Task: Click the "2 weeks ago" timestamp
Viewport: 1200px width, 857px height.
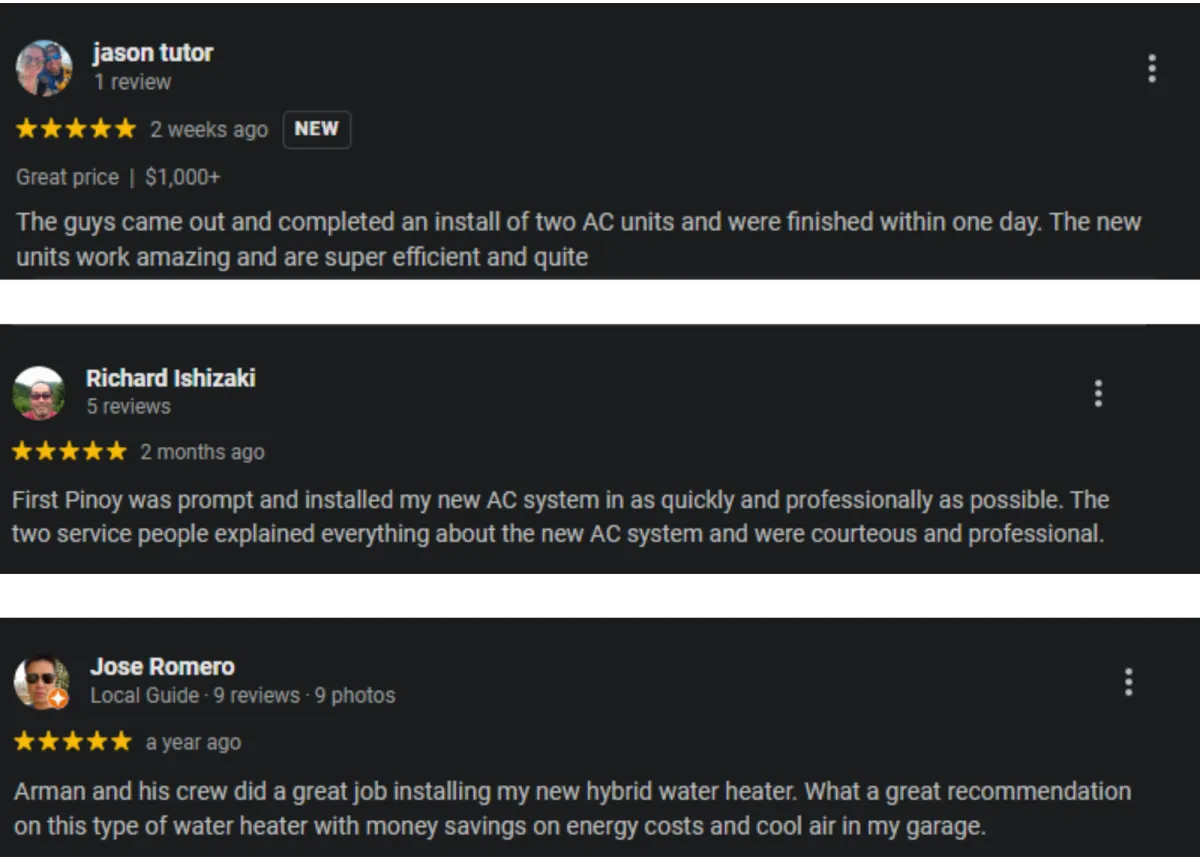Action: tap(209, 130)
